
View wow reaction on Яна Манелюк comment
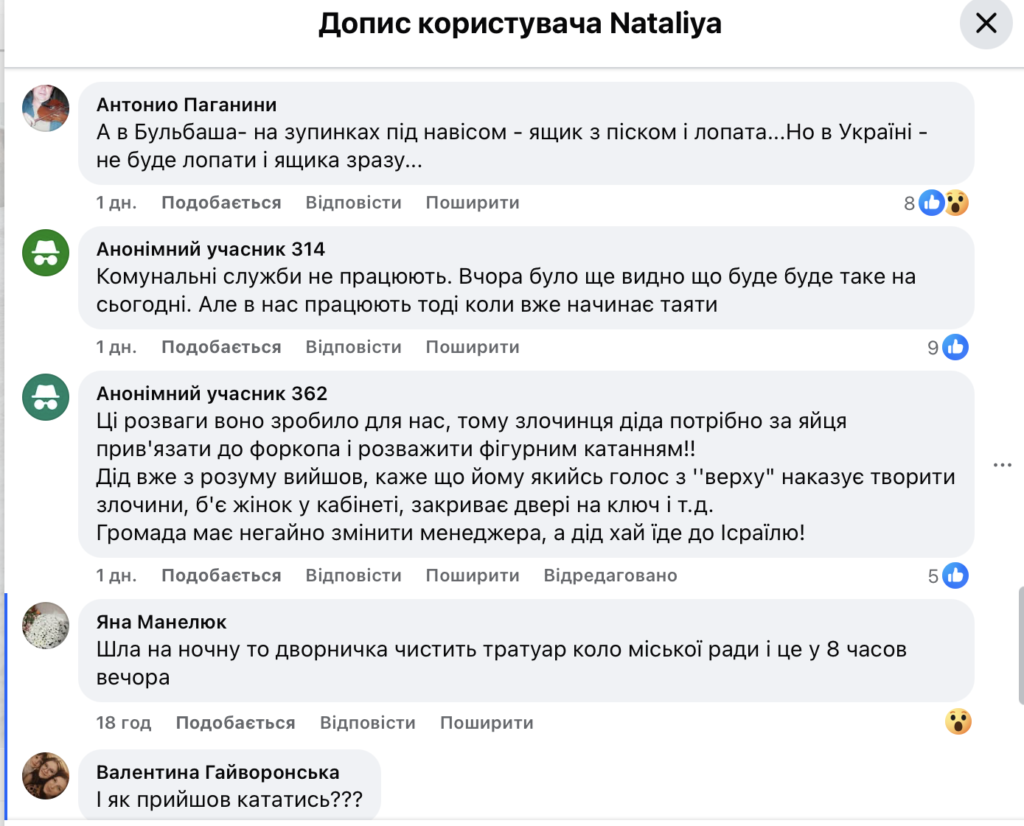point(958,722)
